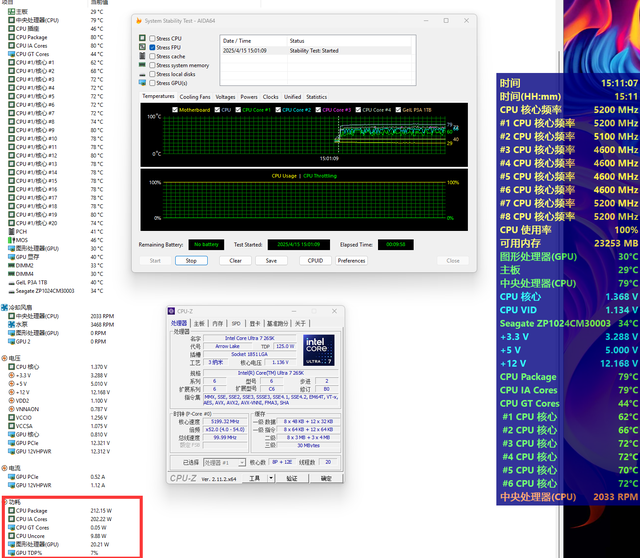Open the 基准跑分 tab in CPU-Z
The width and height of the screenshot is (640, 558).
coord(278,323)
